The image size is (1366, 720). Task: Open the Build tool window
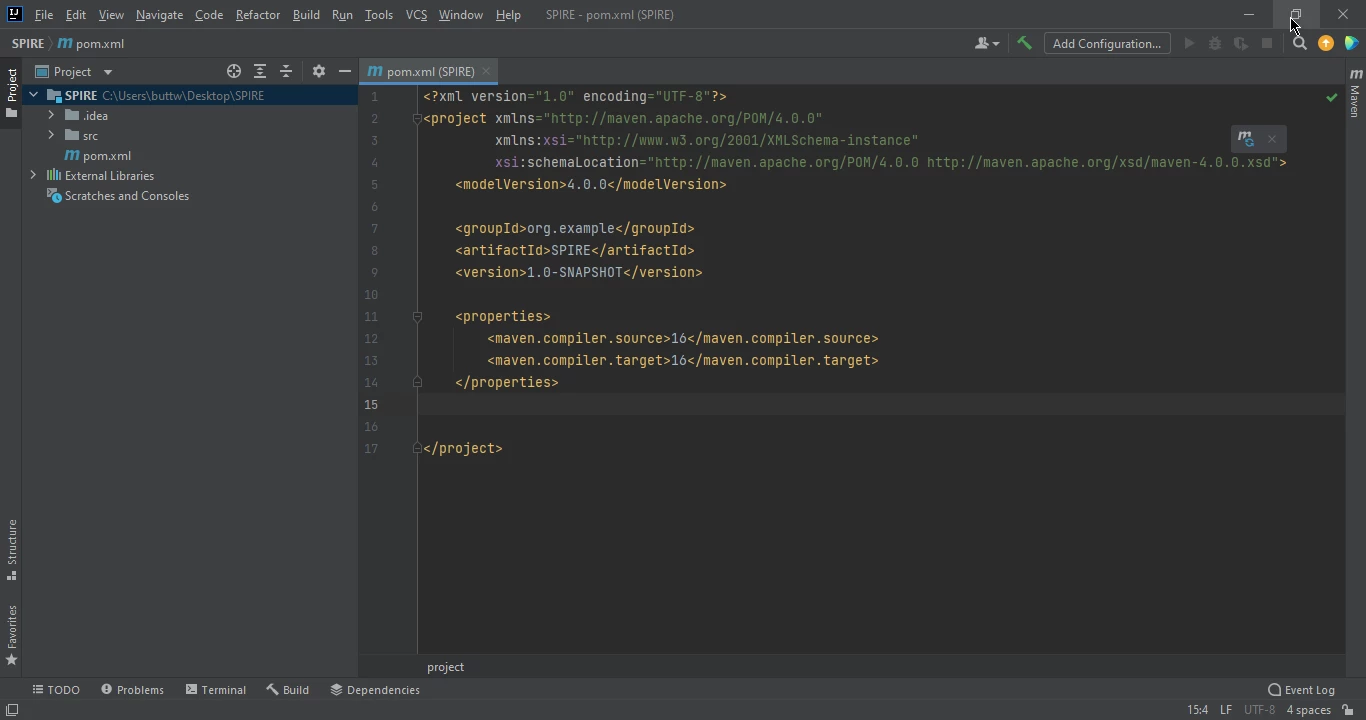(288, 690)
